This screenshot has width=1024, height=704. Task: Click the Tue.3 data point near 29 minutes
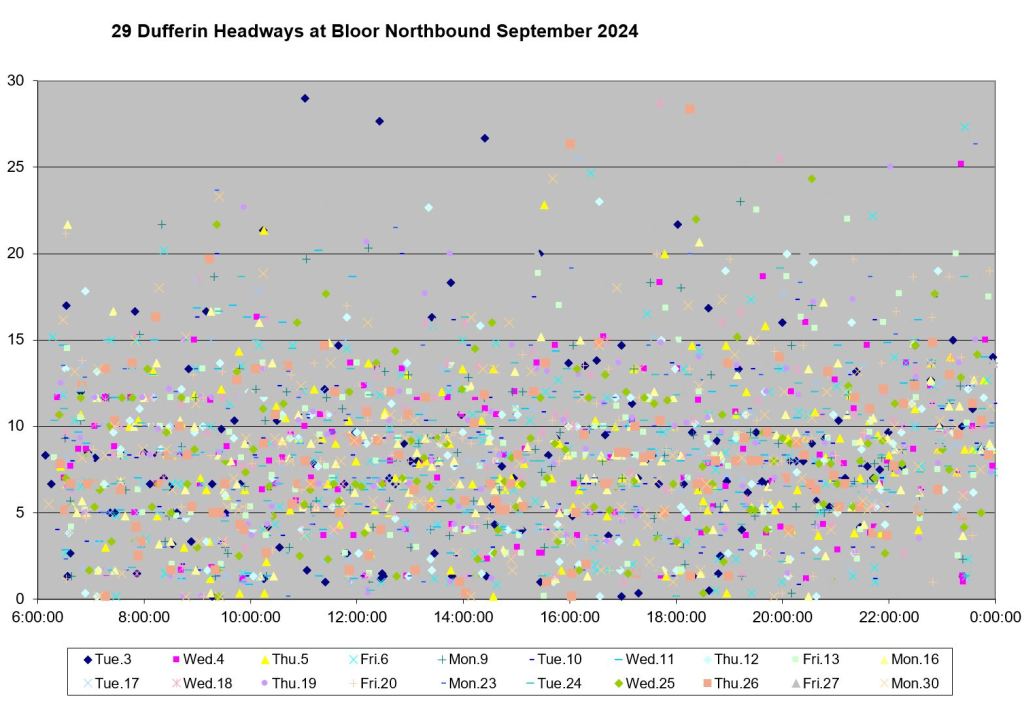tap(305, 98)
